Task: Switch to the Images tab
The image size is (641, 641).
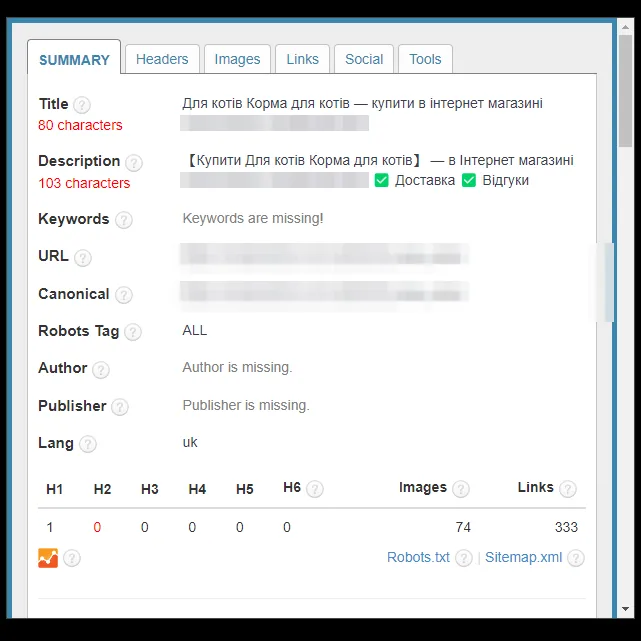Action: 238,59
